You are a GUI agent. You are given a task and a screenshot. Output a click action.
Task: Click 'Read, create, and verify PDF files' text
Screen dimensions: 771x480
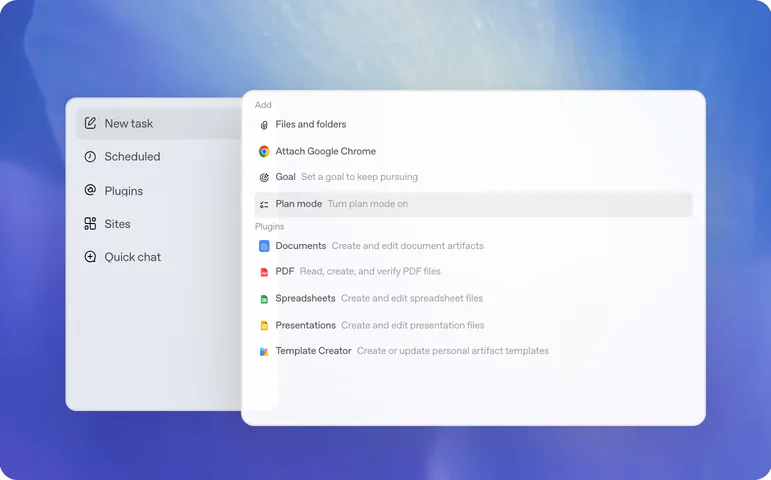[370, 271]
